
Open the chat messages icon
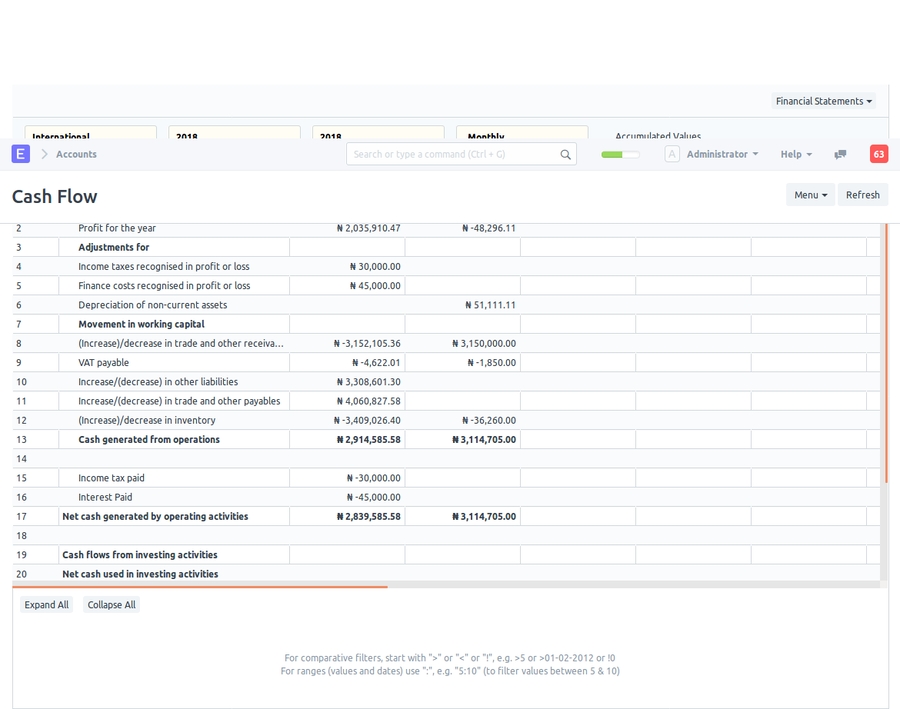click(840, 154)
